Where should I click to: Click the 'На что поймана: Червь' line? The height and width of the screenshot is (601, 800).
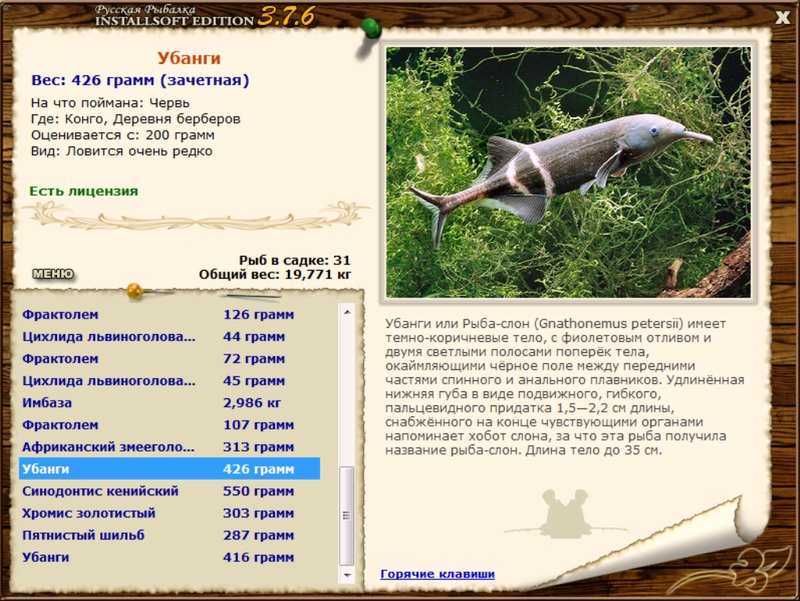[x=110, y=103]
